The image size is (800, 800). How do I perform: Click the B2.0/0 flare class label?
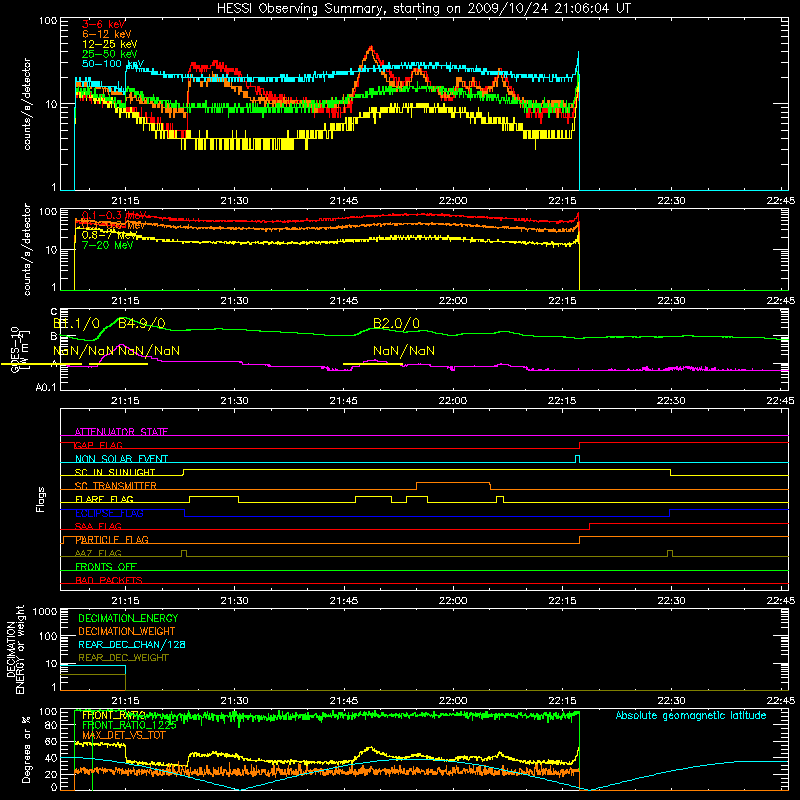[x=396, y=323]
